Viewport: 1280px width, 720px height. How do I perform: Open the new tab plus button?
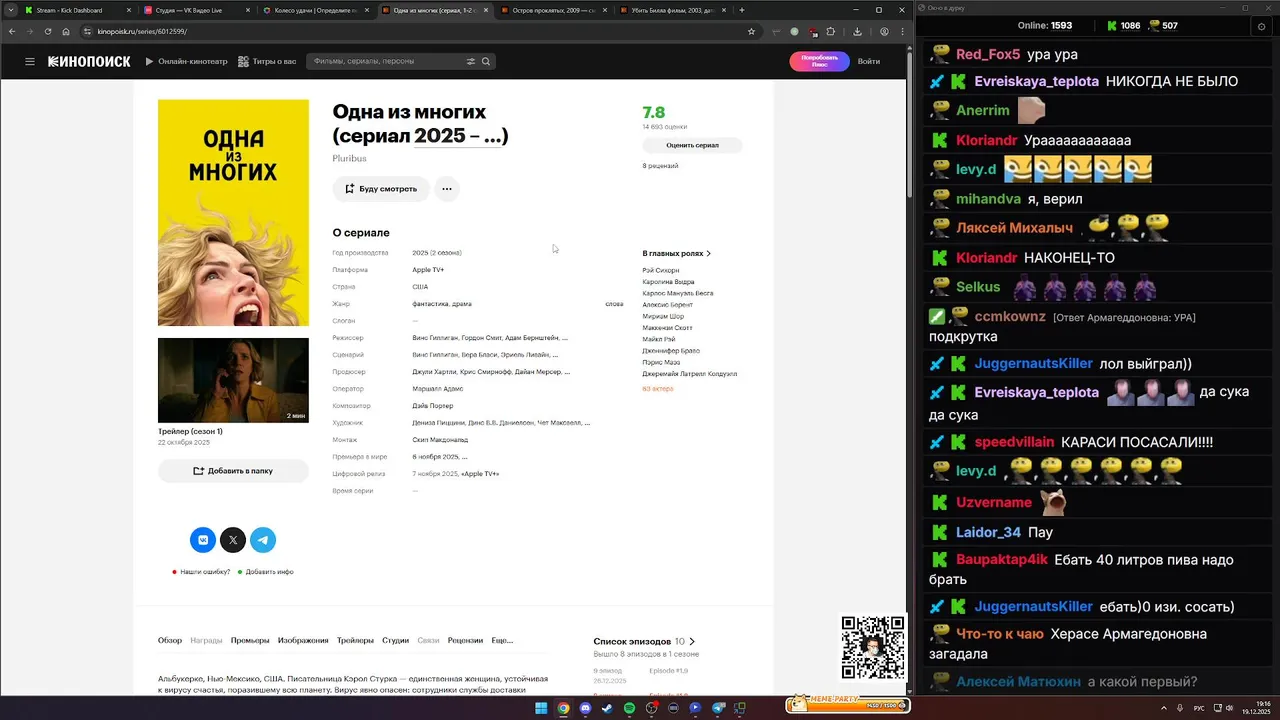pyautogui.click(x=741, y=10)
